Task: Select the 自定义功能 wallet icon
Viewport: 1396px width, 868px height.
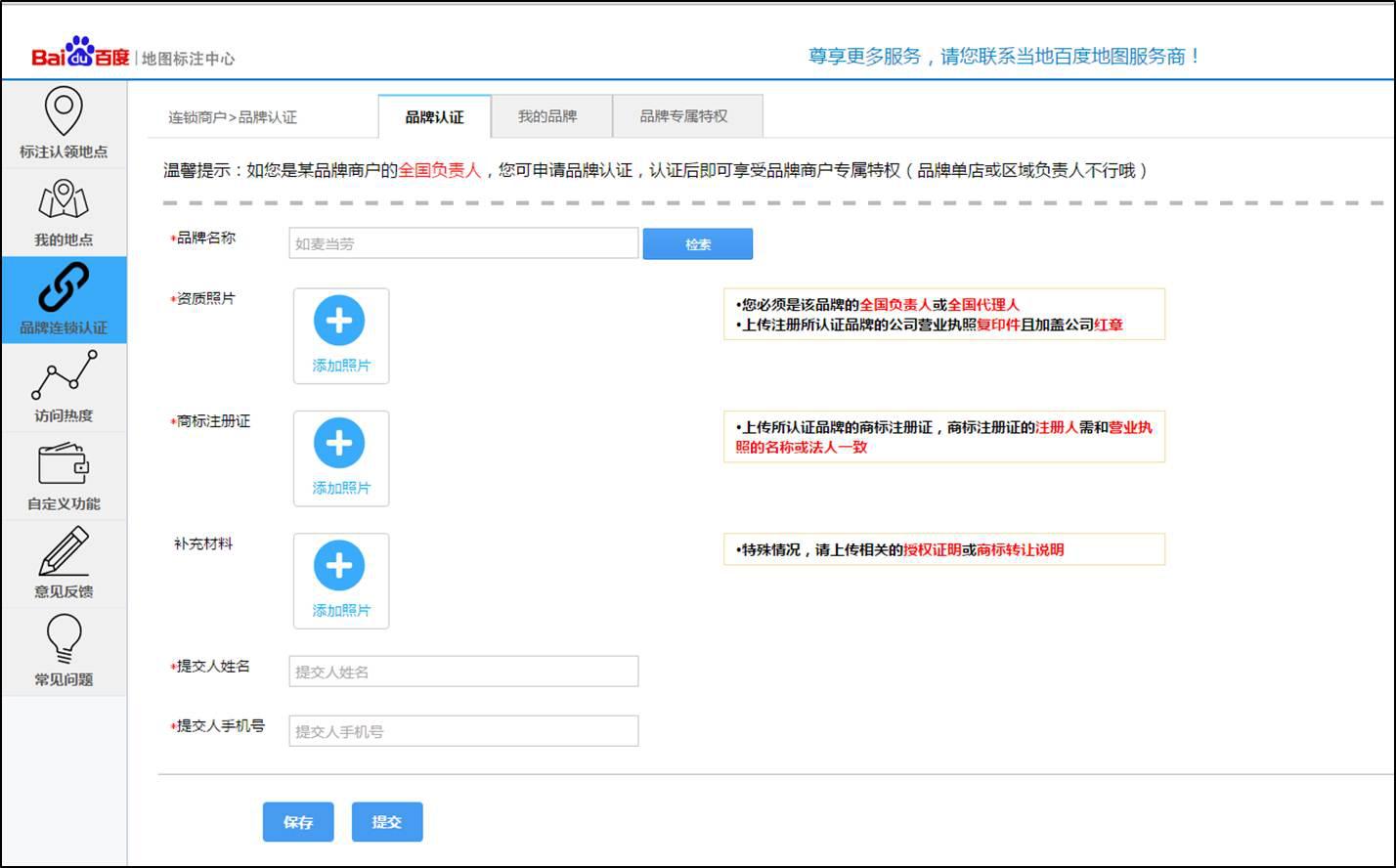Action: pos(64,474)
